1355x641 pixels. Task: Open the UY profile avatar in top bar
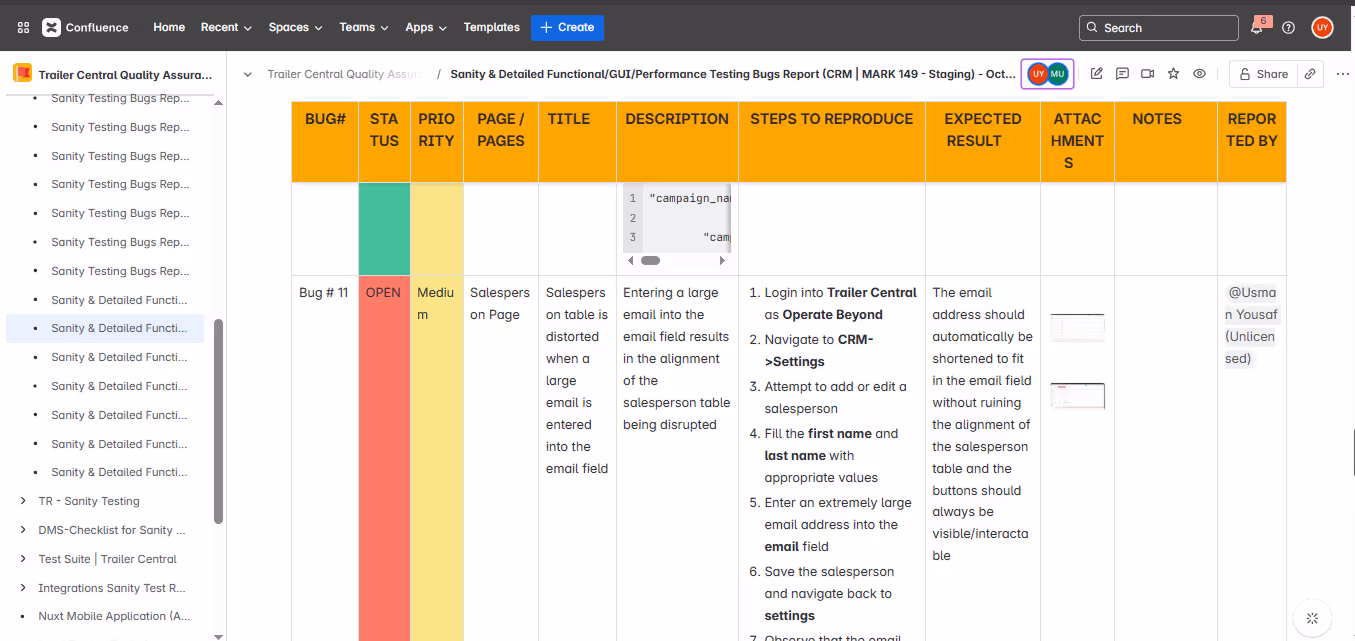click(x=1322, y=28)
